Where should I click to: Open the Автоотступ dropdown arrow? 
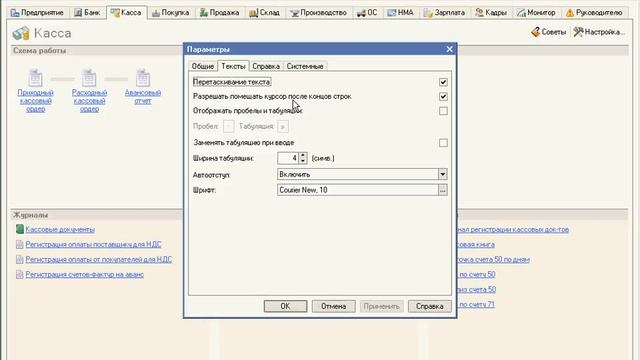[443, 174]
